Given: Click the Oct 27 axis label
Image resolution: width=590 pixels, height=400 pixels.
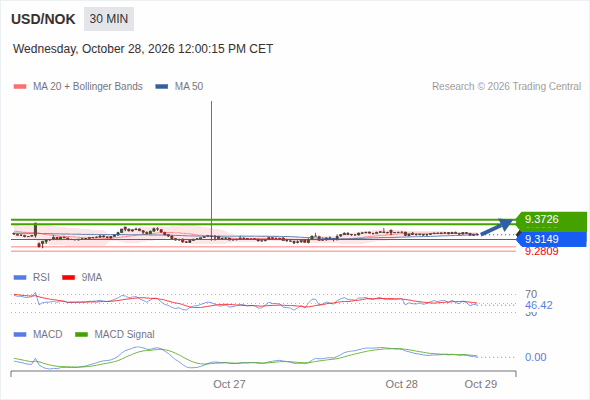Looking at the screenshot, I should [229, 384].
